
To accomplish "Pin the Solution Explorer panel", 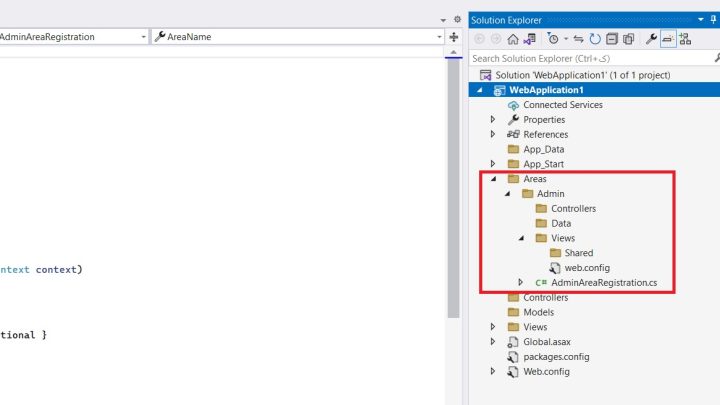I will (x=713, y=19).
